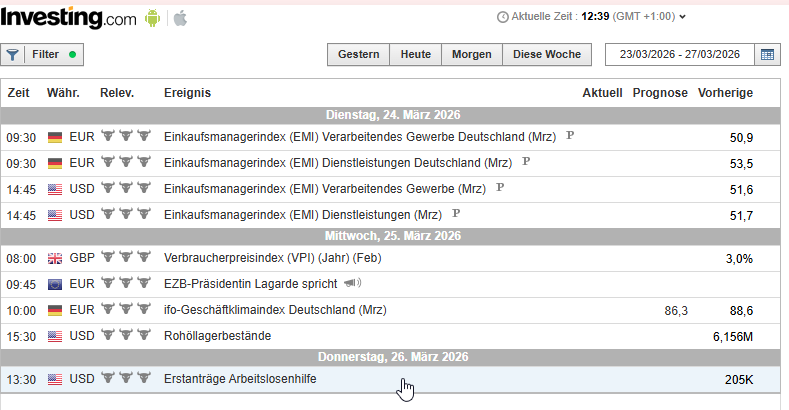Click the Zeit column header

tap(19, 93)
